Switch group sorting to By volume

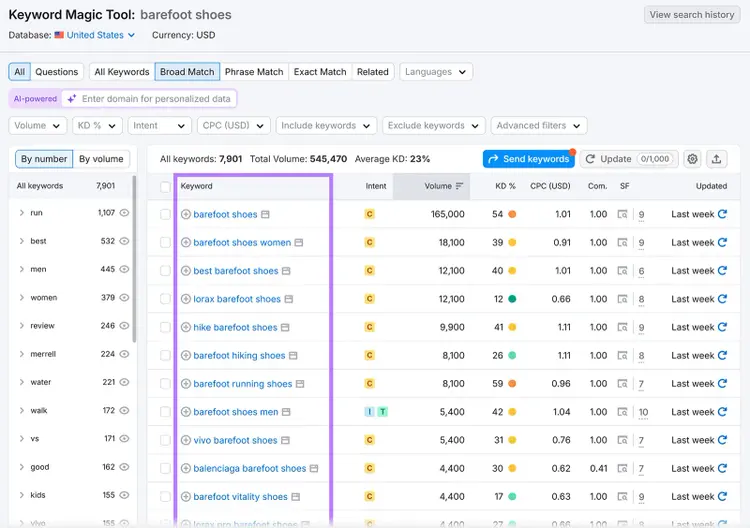pyautogui.click(x=101, y=159)
